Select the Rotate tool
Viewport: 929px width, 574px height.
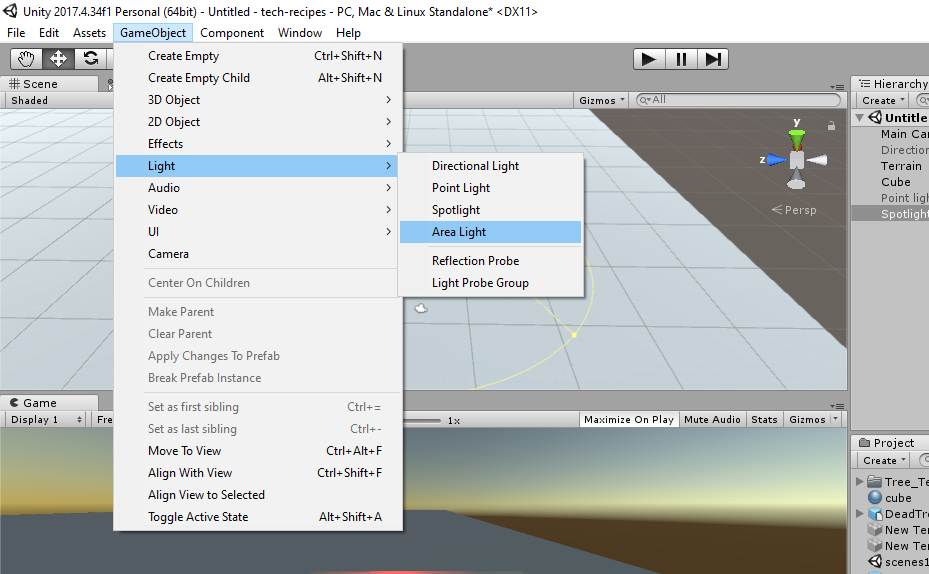[x=90, y=59]
